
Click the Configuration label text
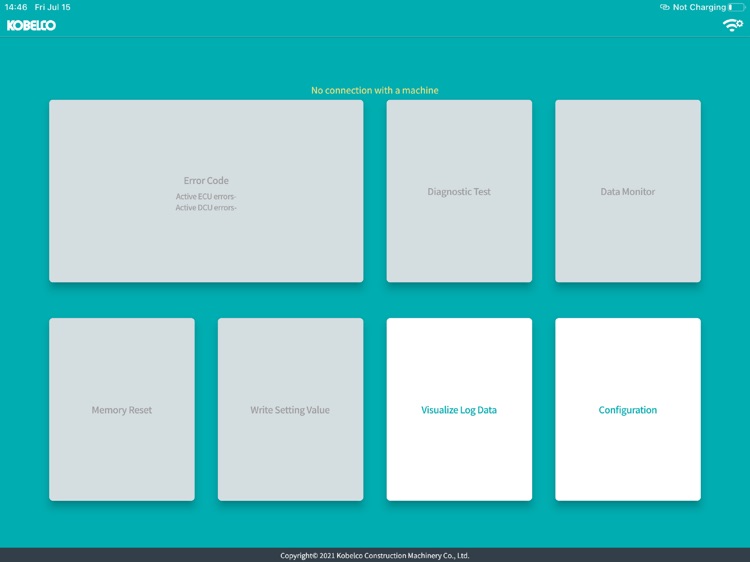(x=628, y=410)
